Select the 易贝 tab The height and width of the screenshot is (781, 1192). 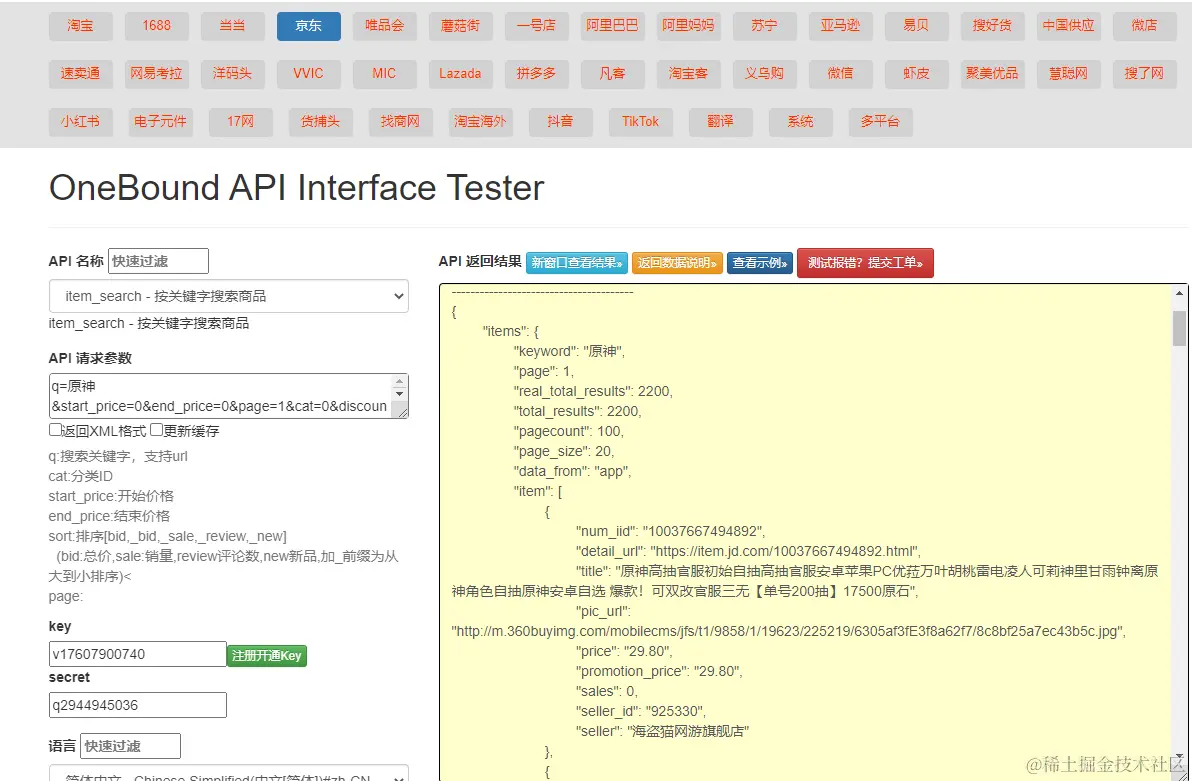pyautogui.click(x=917, y=26)
